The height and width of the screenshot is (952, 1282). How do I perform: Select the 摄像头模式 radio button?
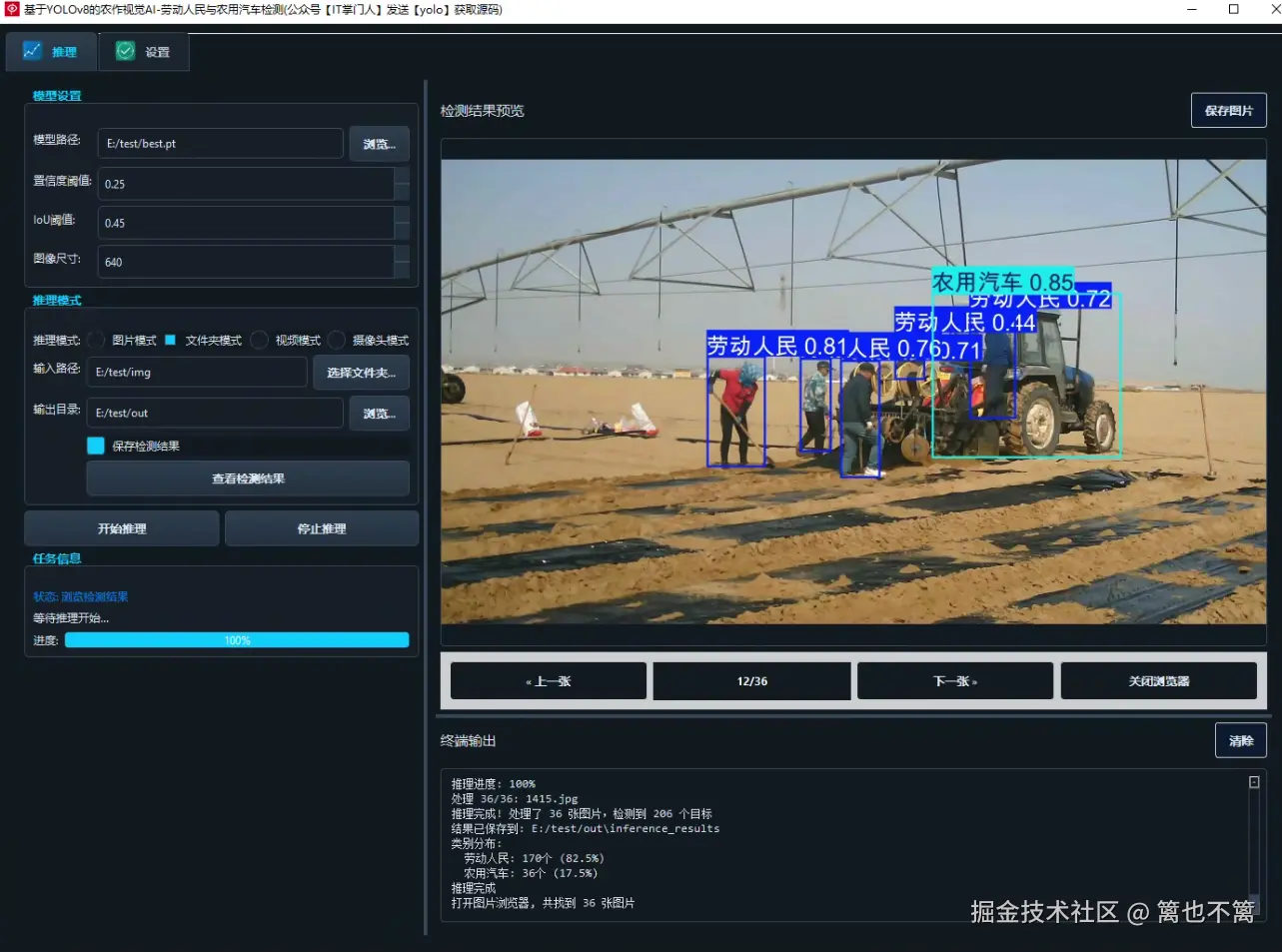click(337, 340)
